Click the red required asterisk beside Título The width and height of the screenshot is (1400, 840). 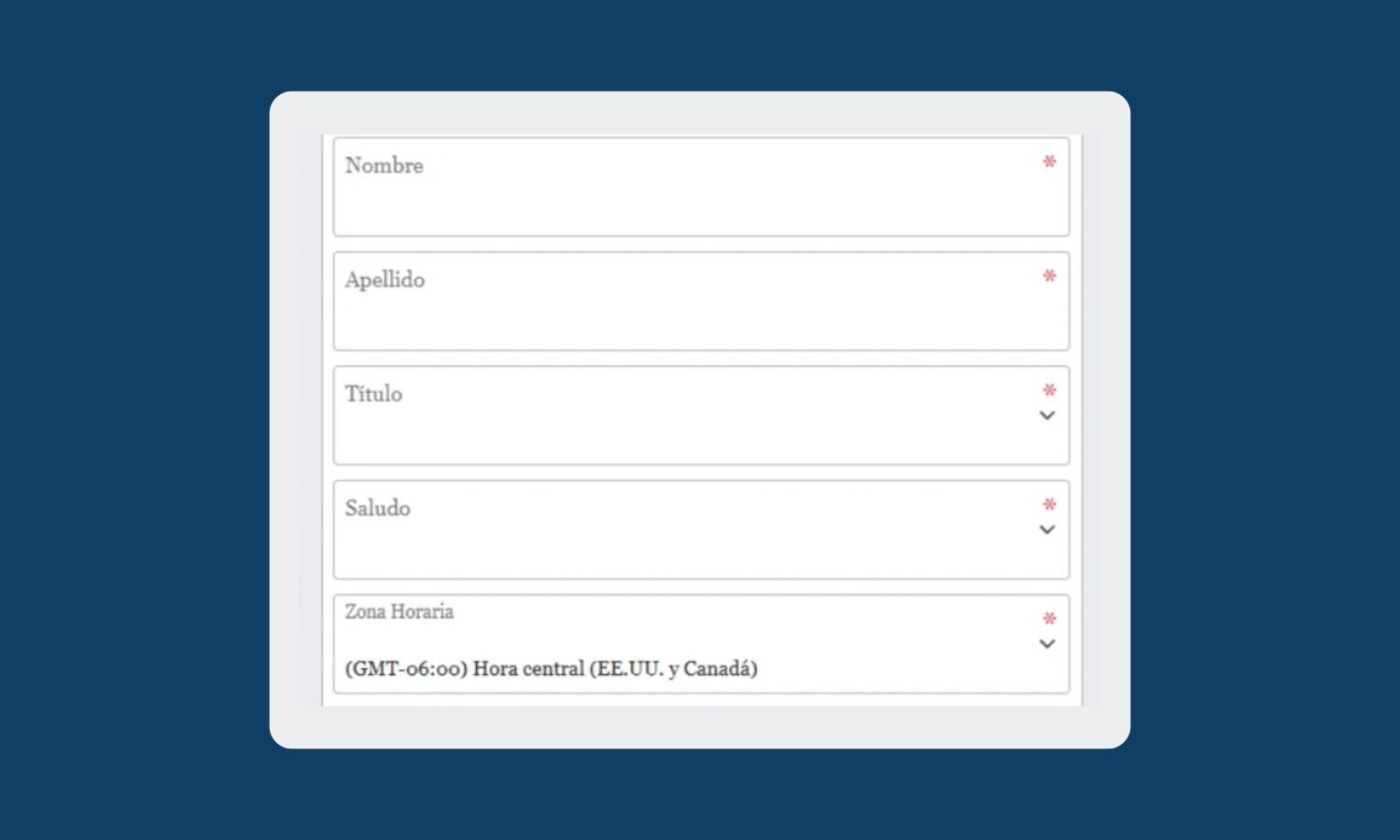click(x=1049, y=390)
